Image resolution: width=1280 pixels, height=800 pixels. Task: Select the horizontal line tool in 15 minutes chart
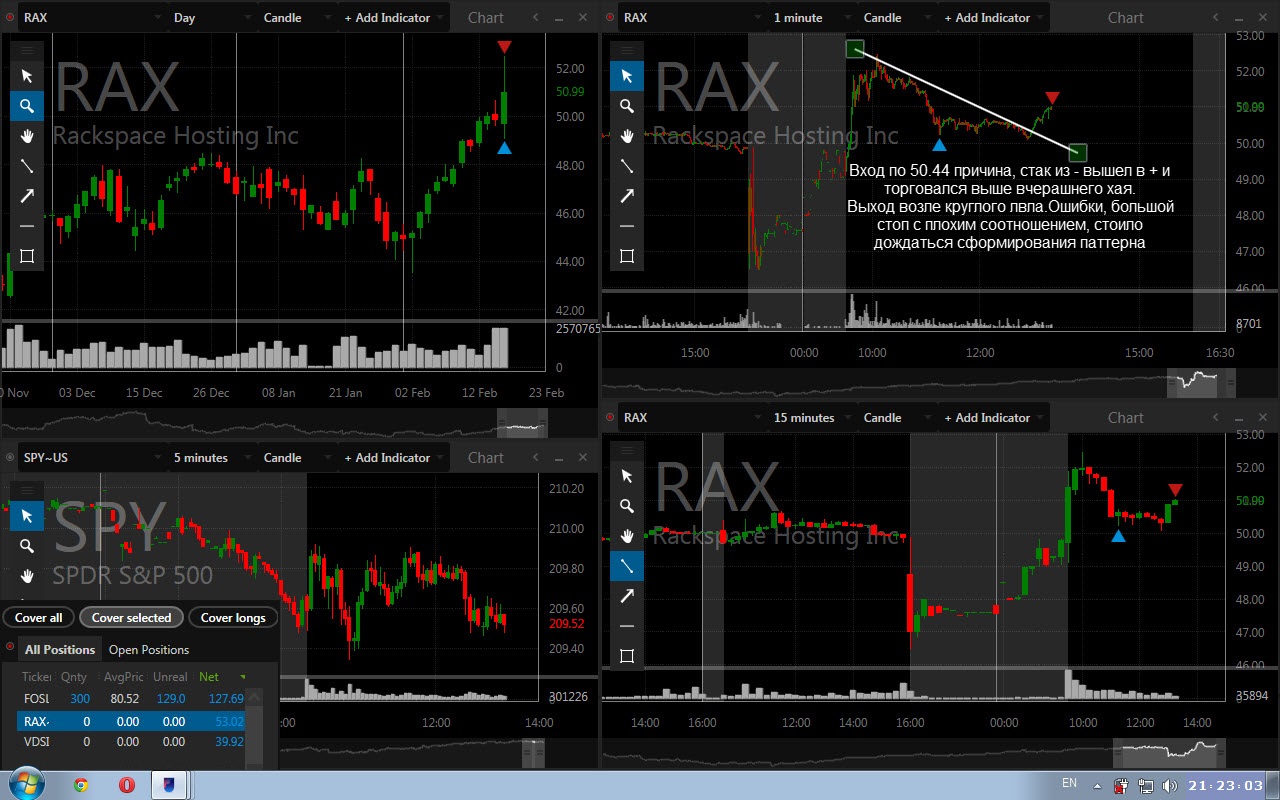click(627, 626)
